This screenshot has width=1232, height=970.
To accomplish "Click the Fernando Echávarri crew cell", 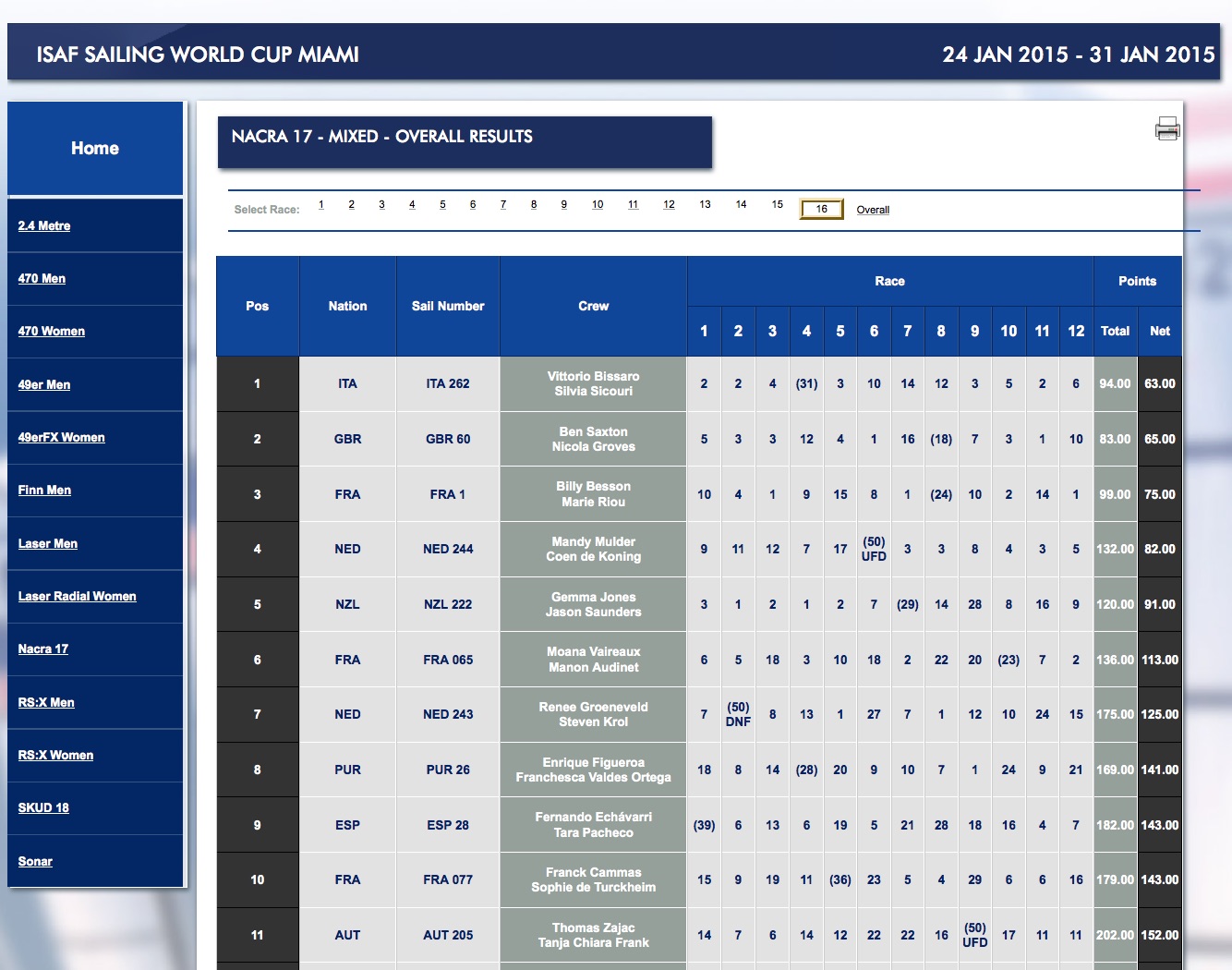I will pos(594,825).
